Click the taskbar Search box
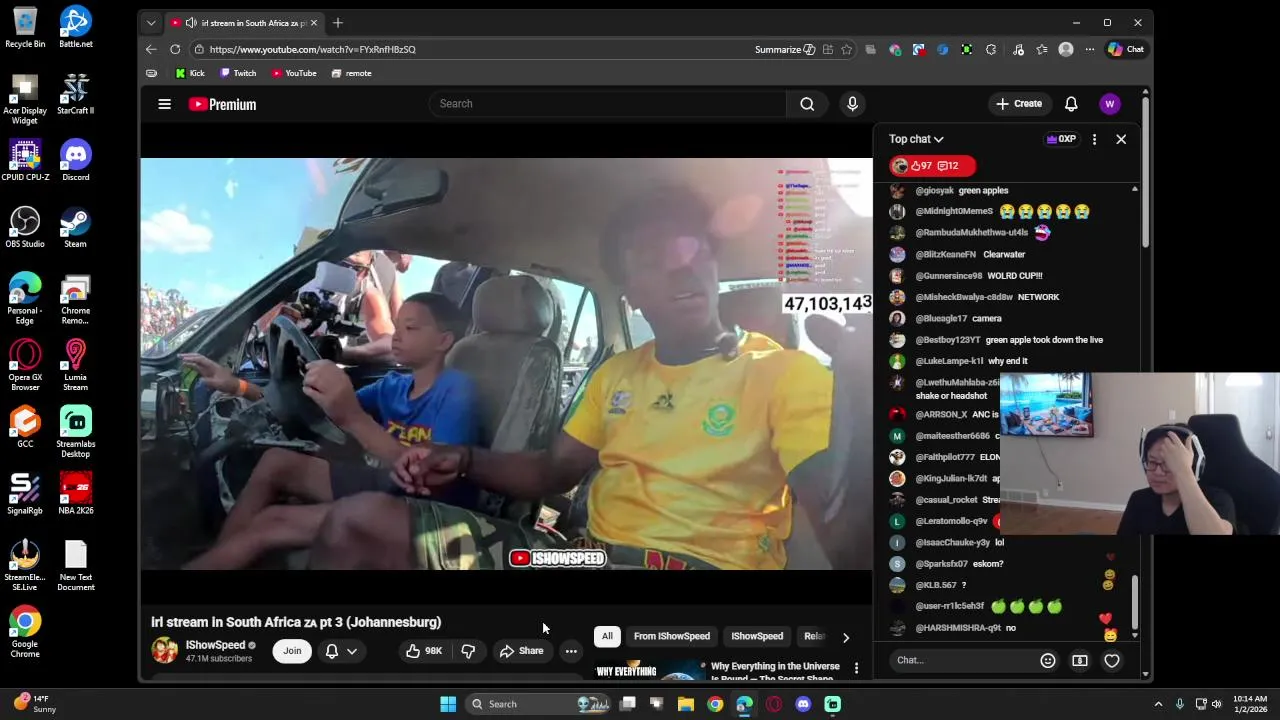The height and width of the screenshot is (720, 1280). [540, 704]
